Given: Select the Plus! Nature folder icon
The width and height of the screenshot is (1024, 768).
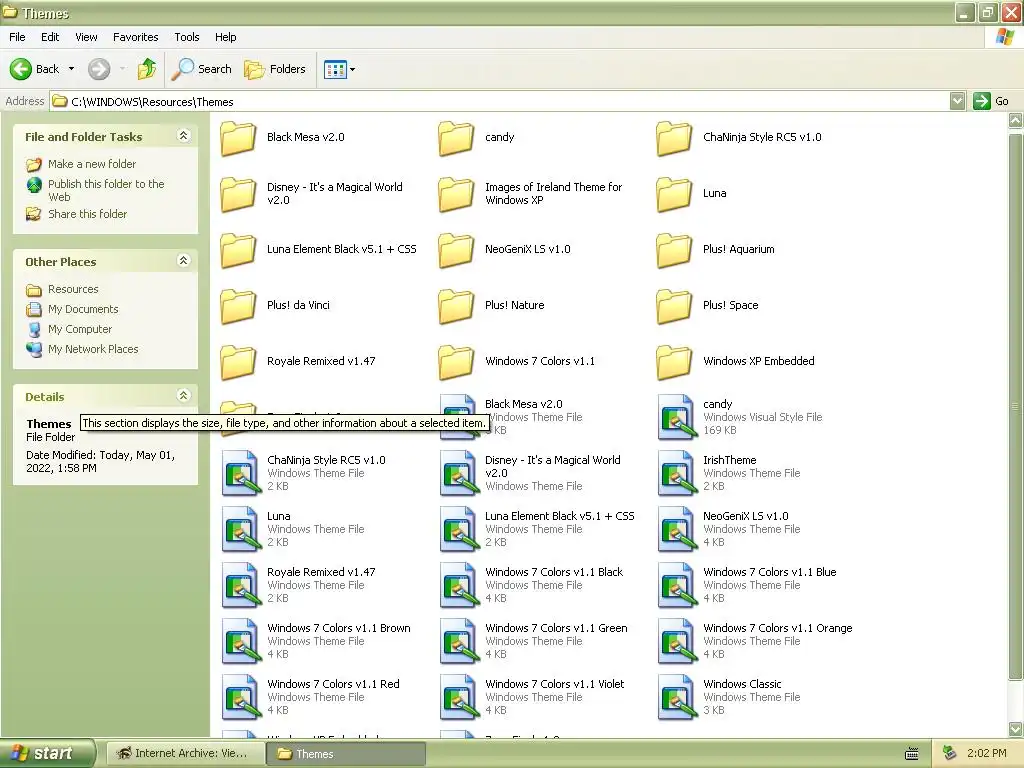Looking at the screenshot, I should (456, 307).
